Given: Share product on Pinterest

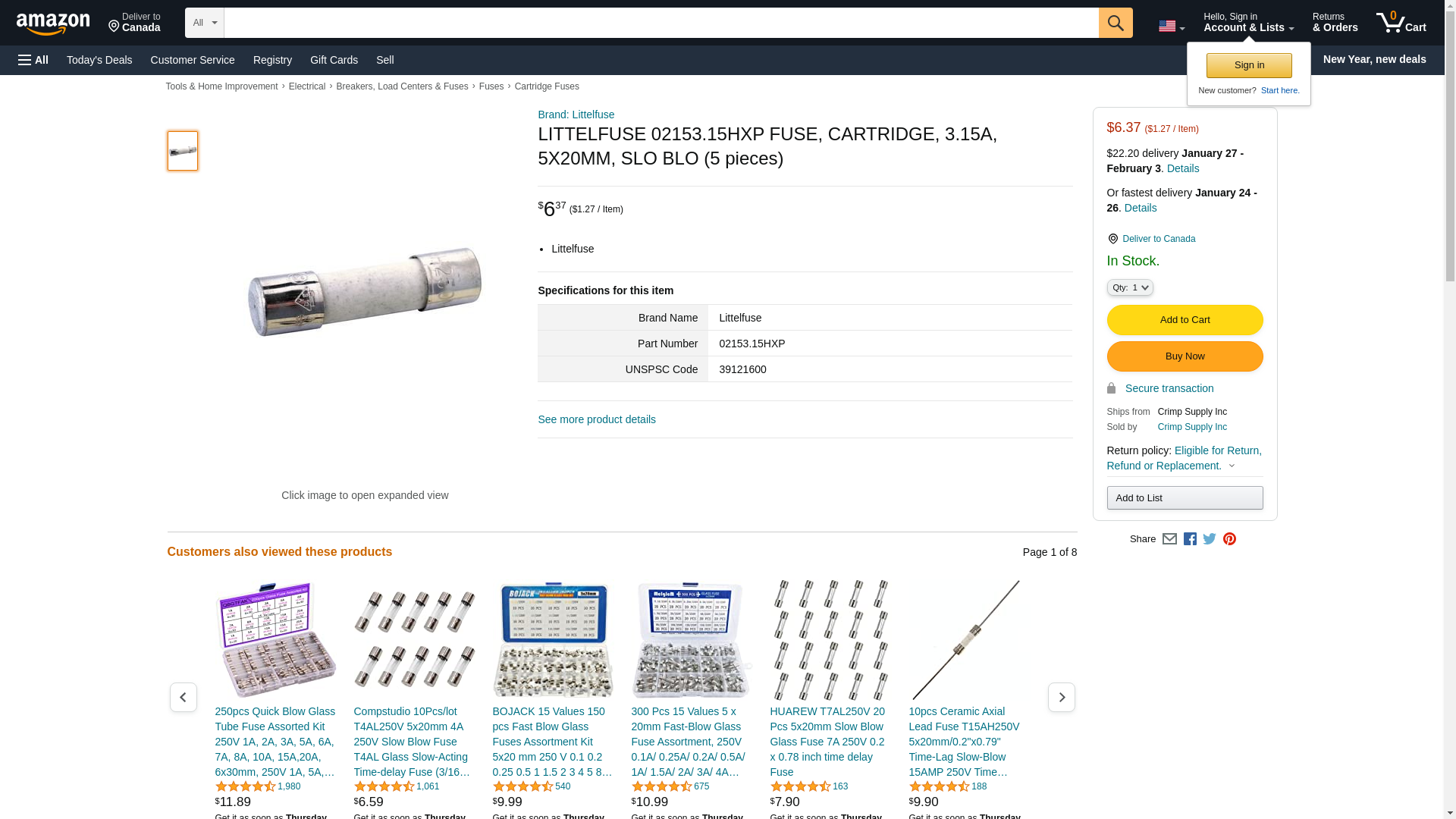Looking at the screenshot, I should (x=1229, y=539).
